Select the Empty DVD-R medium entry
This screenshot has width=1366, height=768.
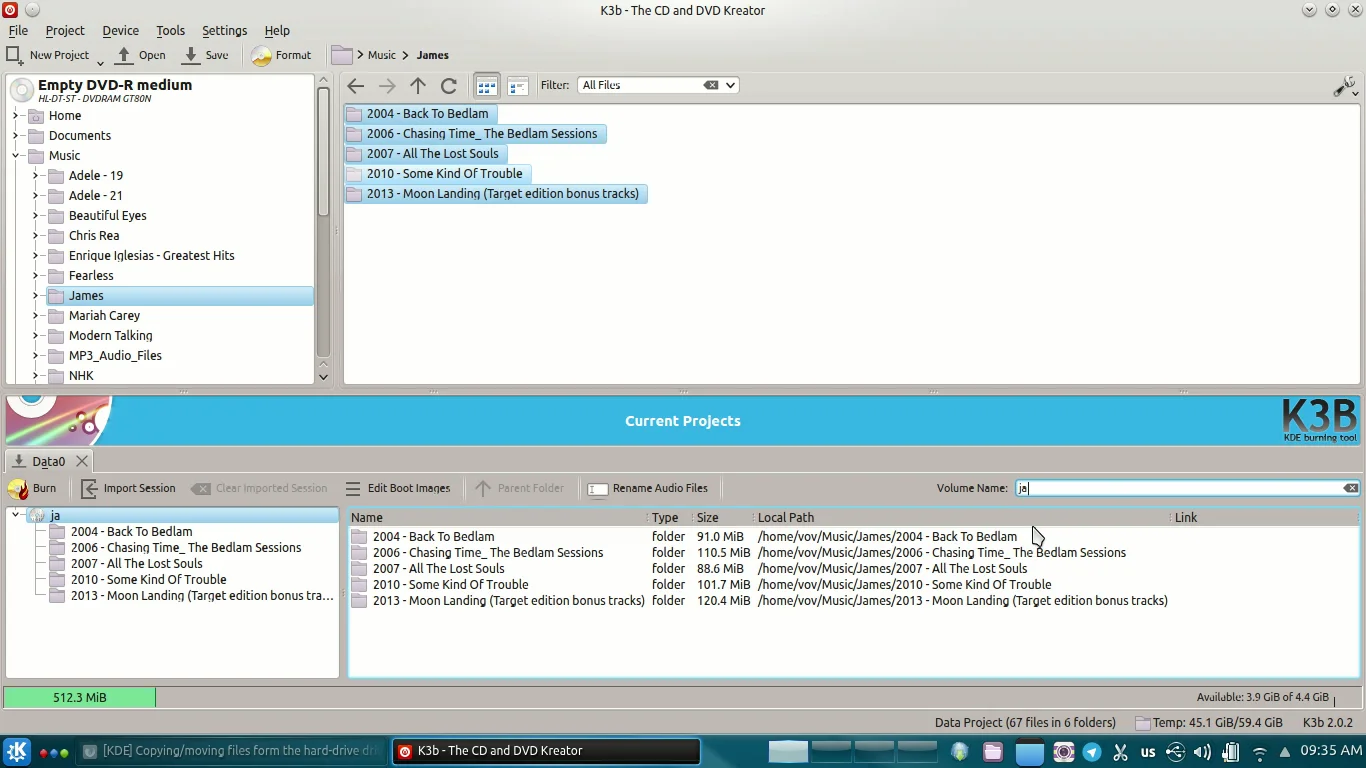pos(160,90)
